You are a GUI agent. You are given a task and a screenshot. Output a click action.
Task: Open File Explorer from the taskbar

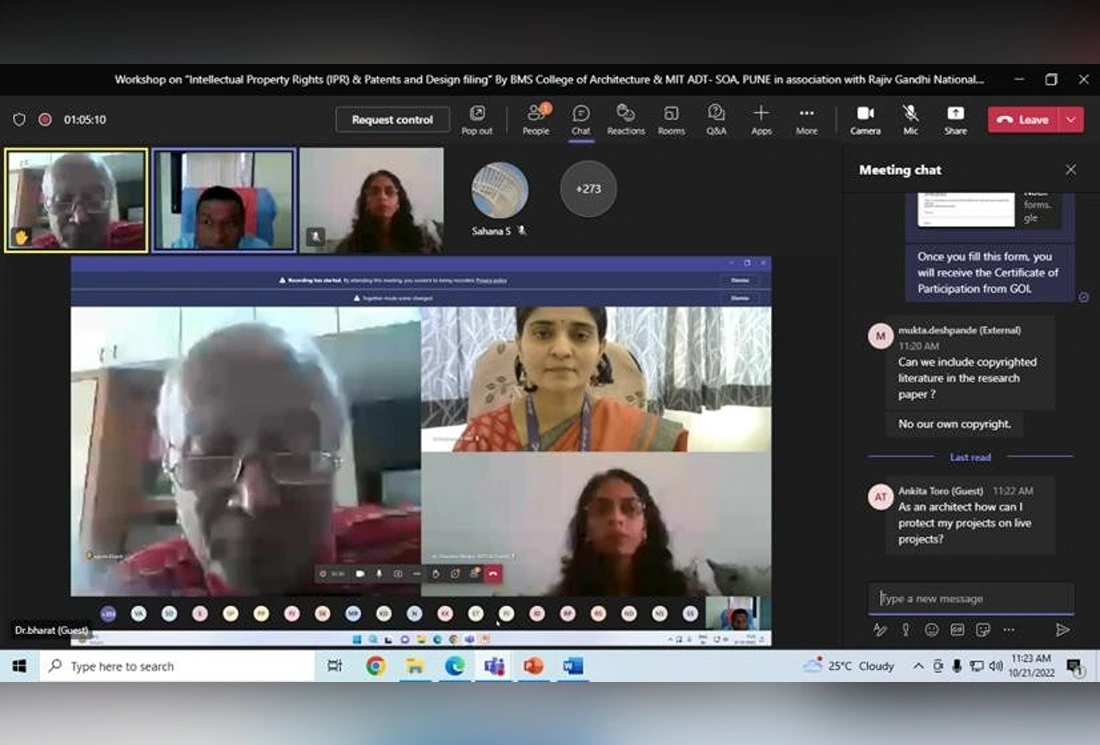[x=415, y=666]
